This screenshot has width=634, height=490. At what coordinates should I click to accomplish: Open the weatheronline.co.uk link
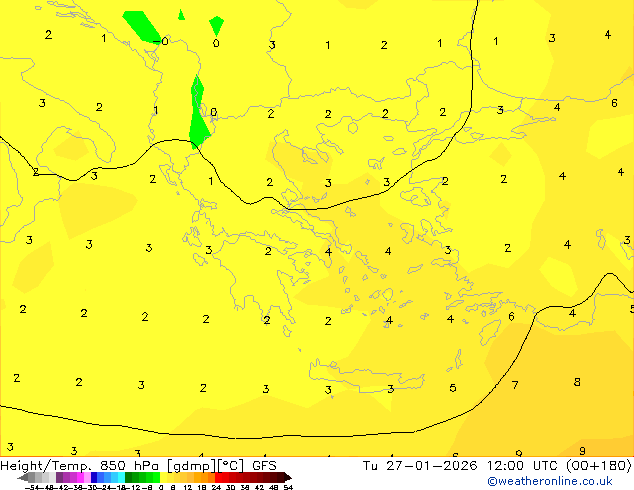point(550,481)
